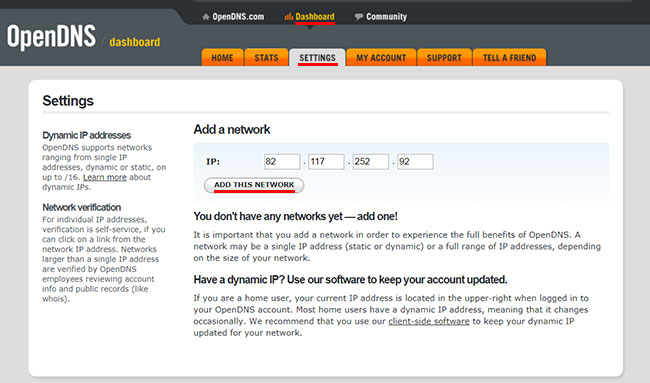The height and width of the screenshot is (383, 650).
Task: Click the Dynamic IP addresses sidebar heading
Action: [86, 135]
